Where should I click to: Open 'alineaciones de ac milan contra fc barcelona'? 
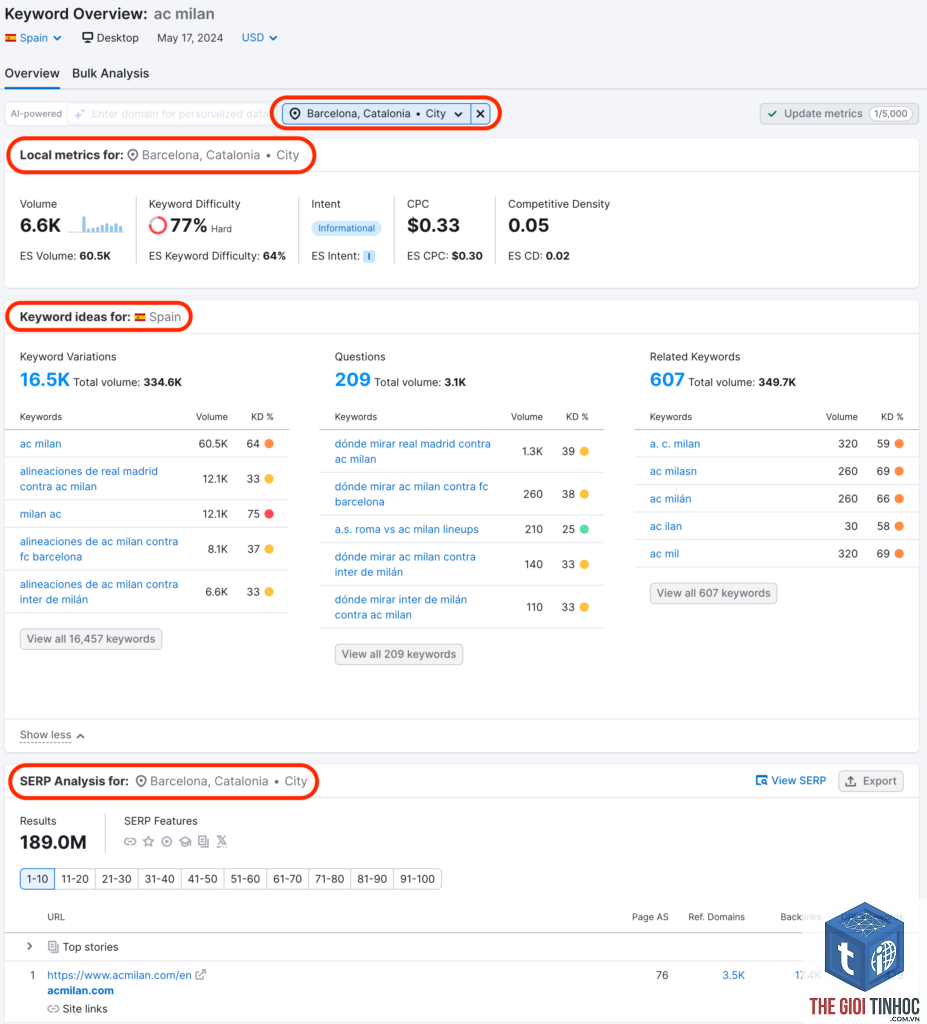click(99, 549)
